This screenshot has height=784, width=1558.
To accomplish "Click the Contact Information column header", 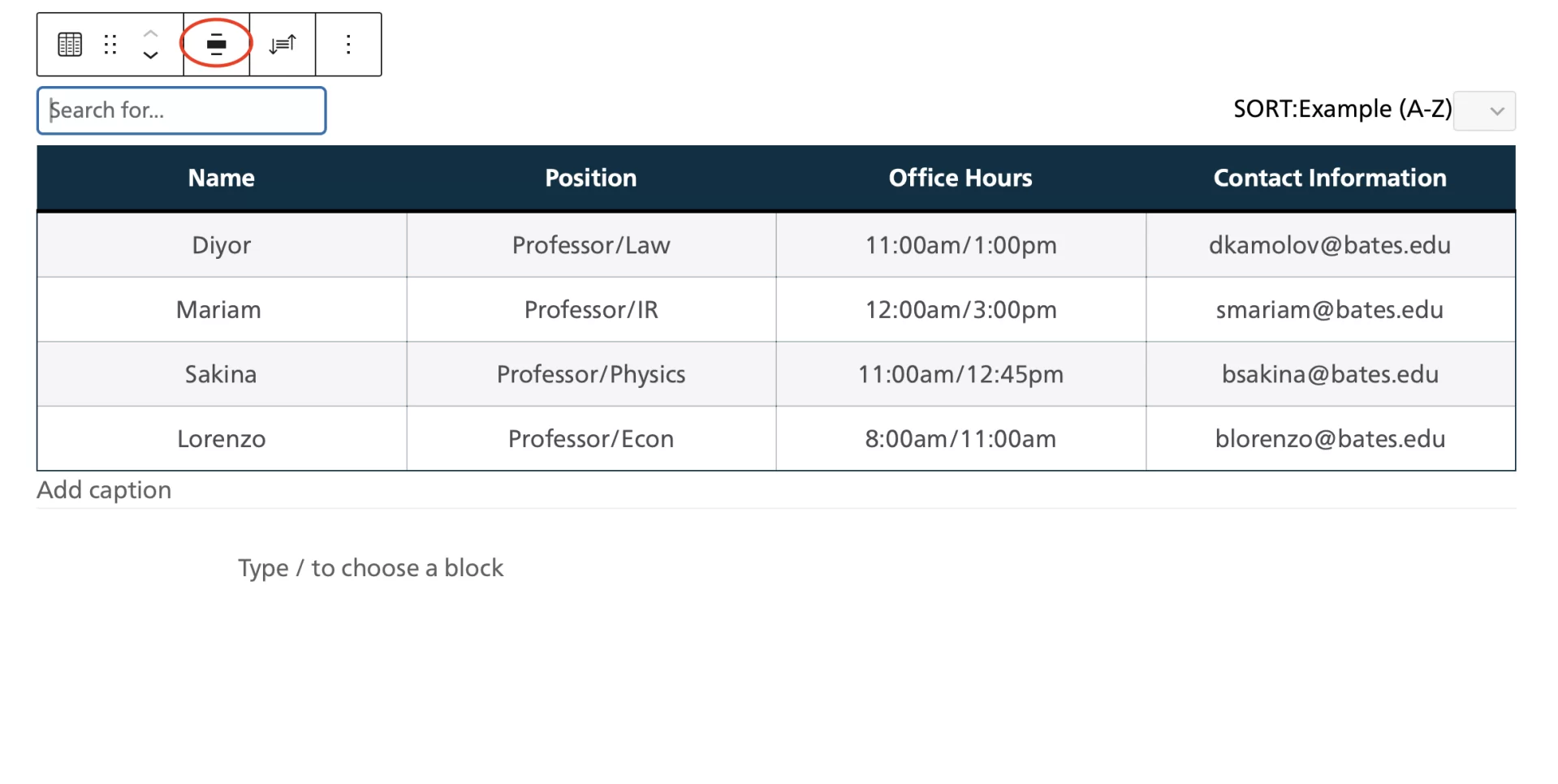I will coord(1330,179).
